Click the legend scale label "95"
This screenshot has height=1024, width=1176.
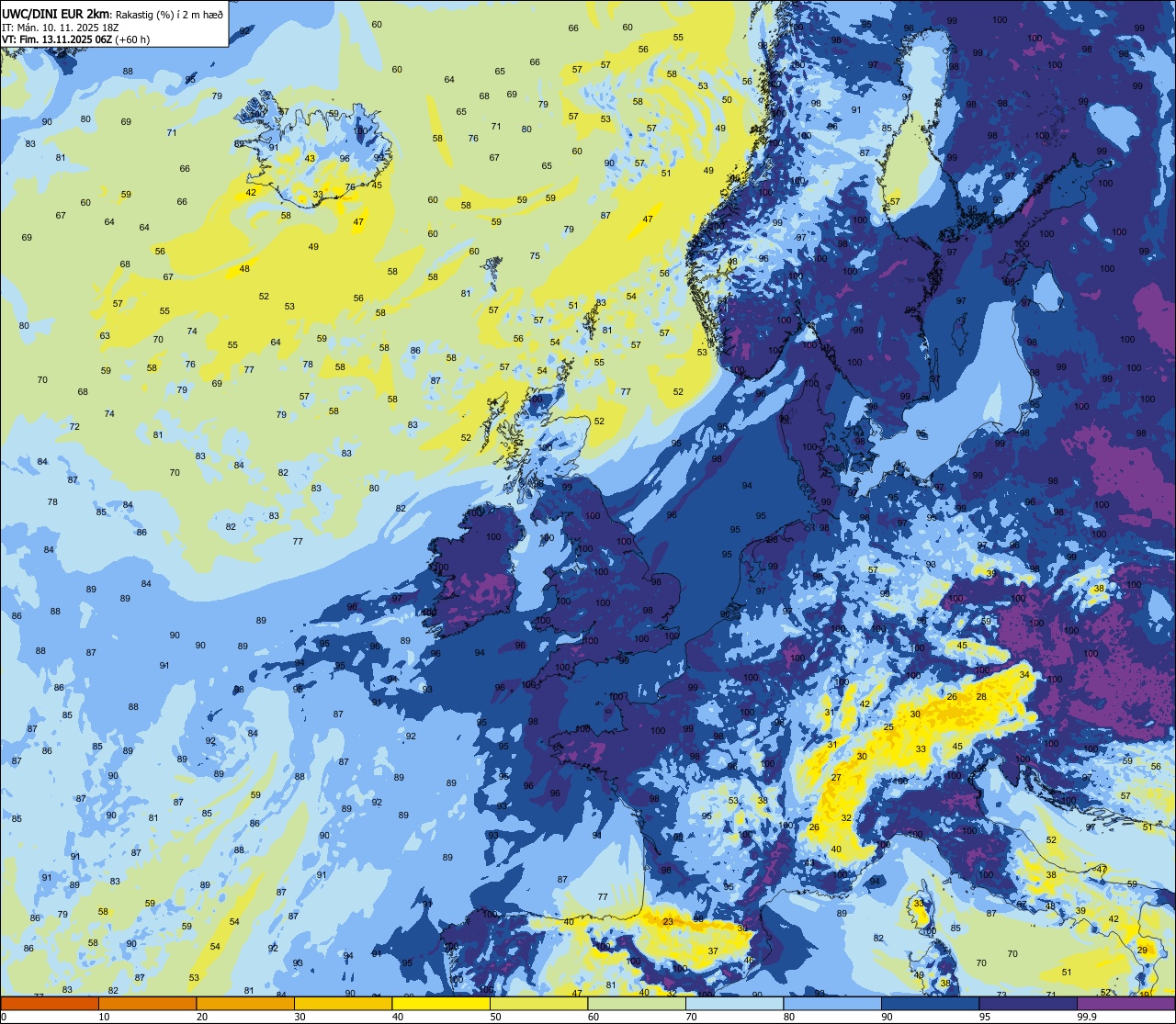985,1018
